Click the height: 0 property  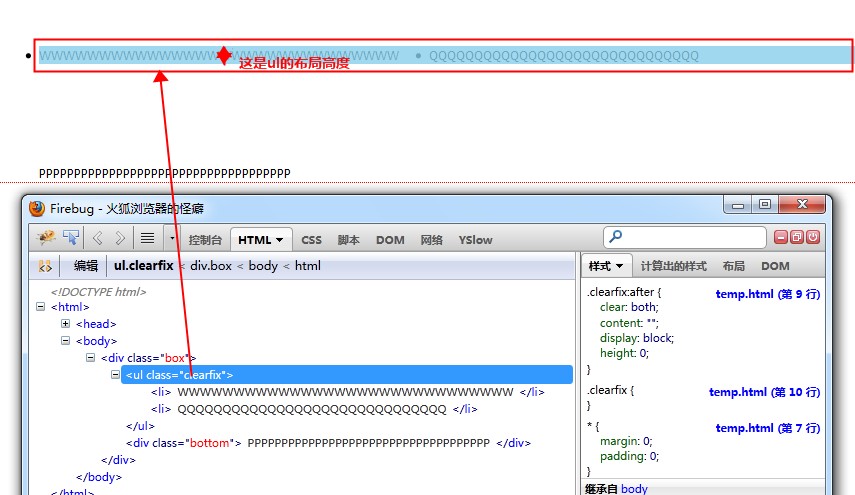pyautogui.click(x=624, y=353)
